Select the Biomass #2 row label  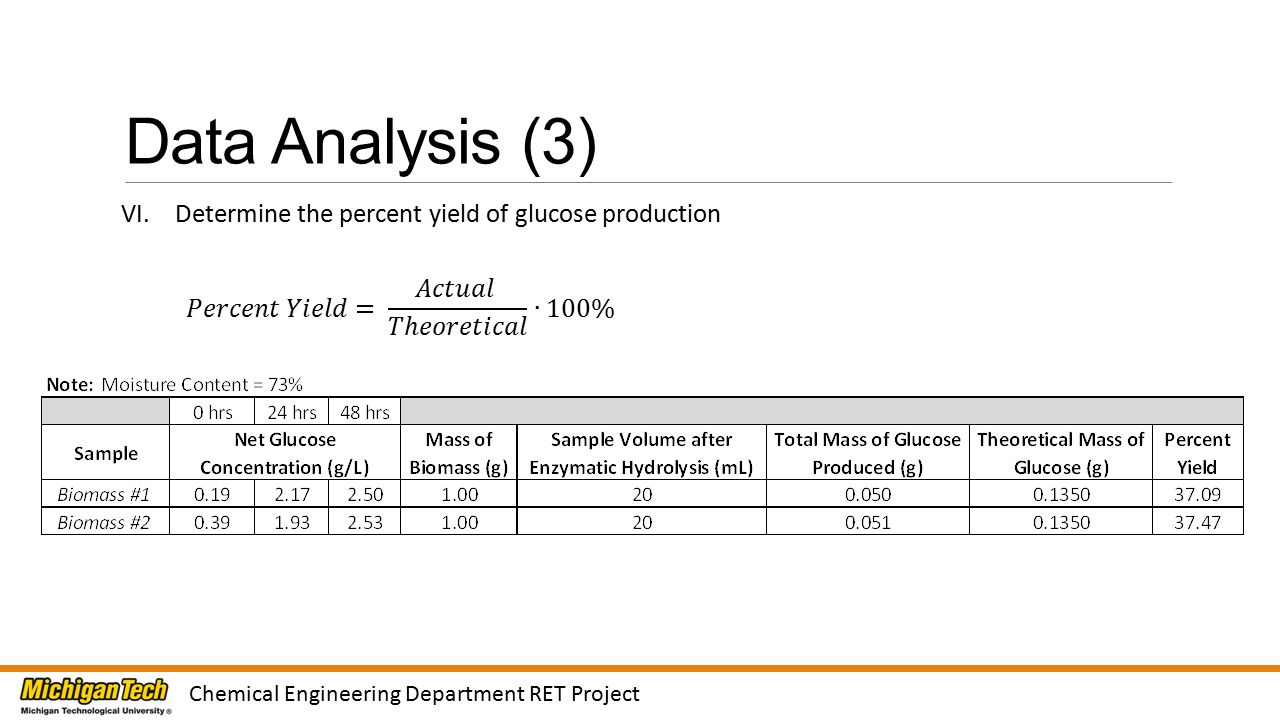[104, 522]
